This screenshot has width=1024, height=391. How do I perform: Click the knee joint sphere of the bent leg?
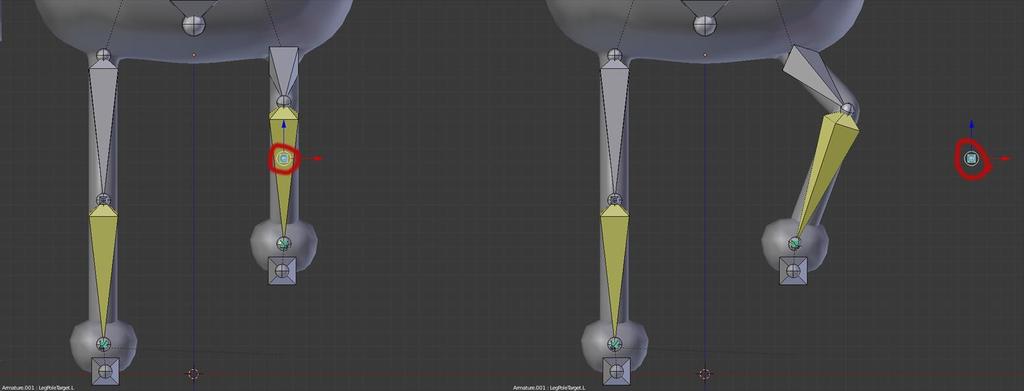click(848, 108)
